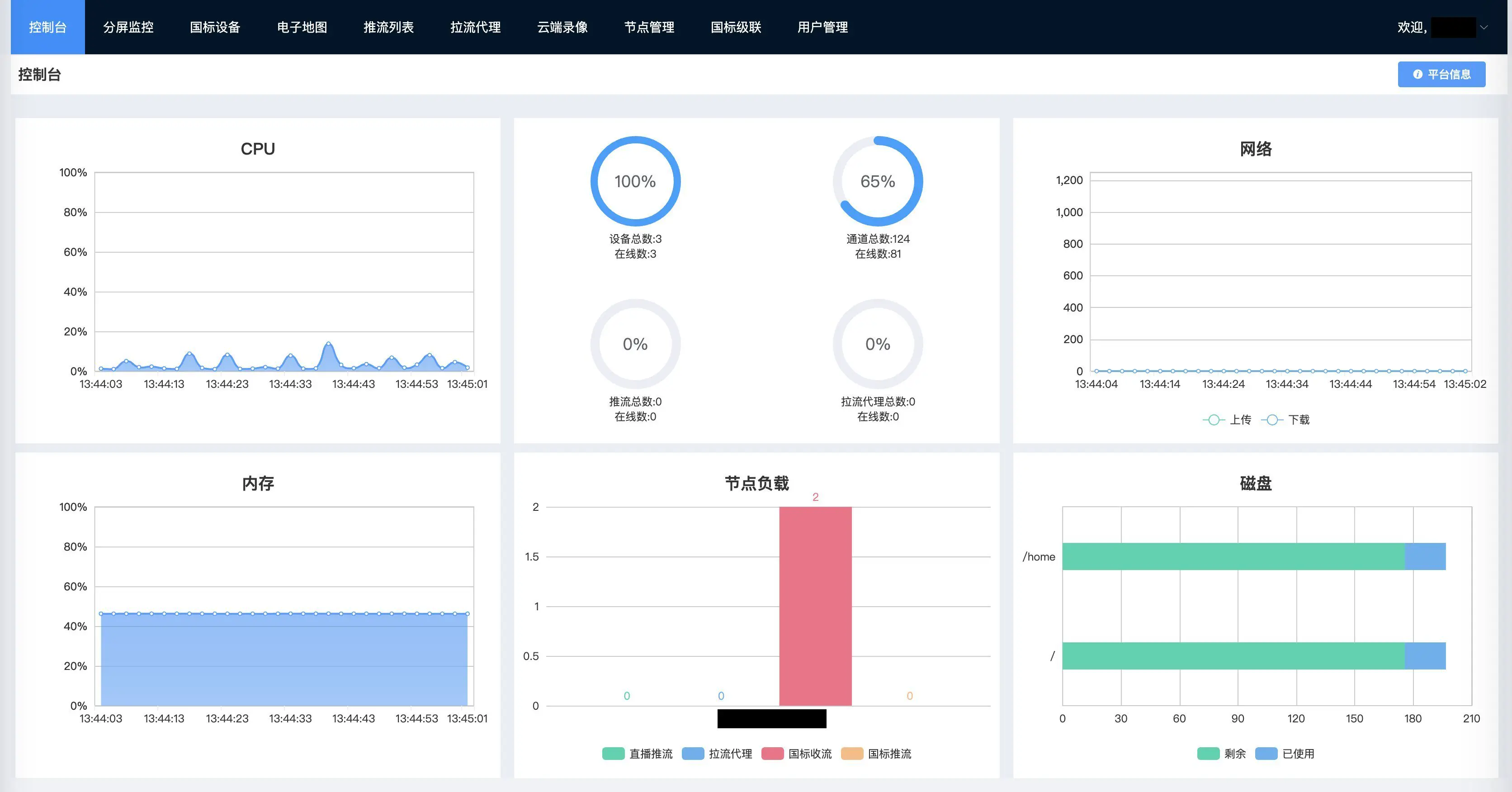
Task: Click the red 国标收流 bar in chart
Action: tap(815, 606)
